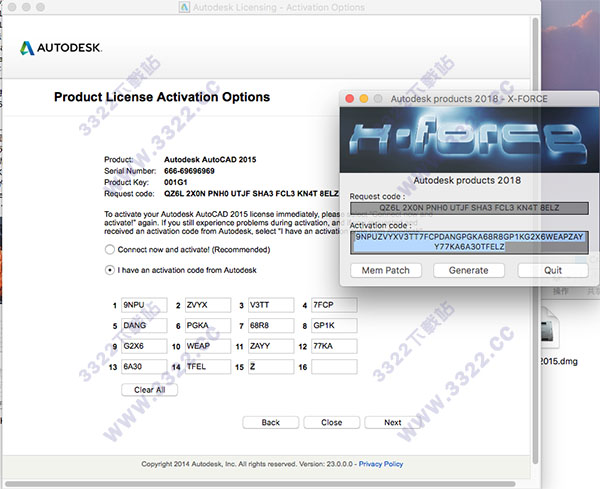Click Quit button in X-FORCE window
The image size is (600, 489).
click(x=553, y=271)
